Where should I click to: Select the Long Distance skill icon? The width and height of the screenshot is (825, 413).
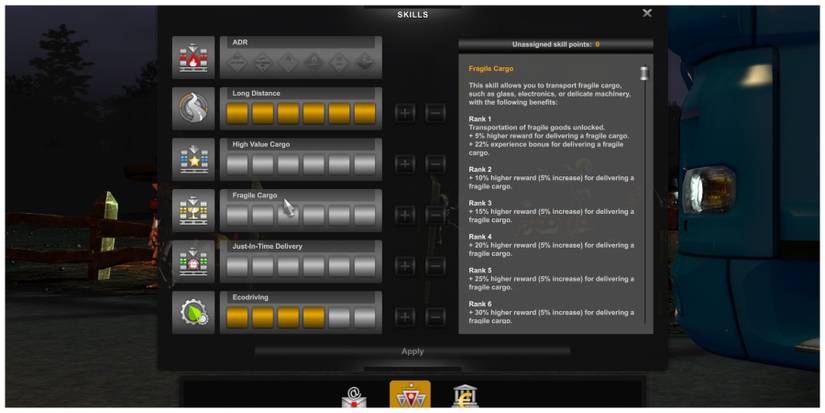pyautogui.click(x=193, y=108)
